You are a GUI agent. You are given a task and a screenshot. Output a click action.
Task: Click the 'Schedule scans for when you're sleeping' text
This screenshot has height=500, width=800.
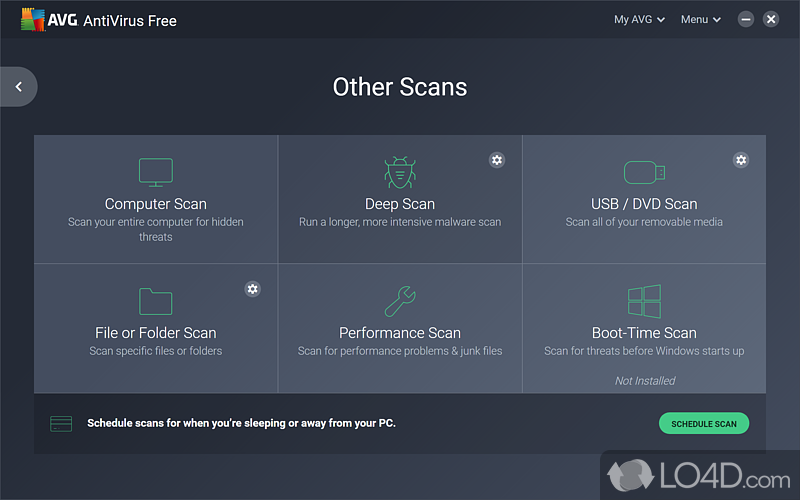point(241,423)
